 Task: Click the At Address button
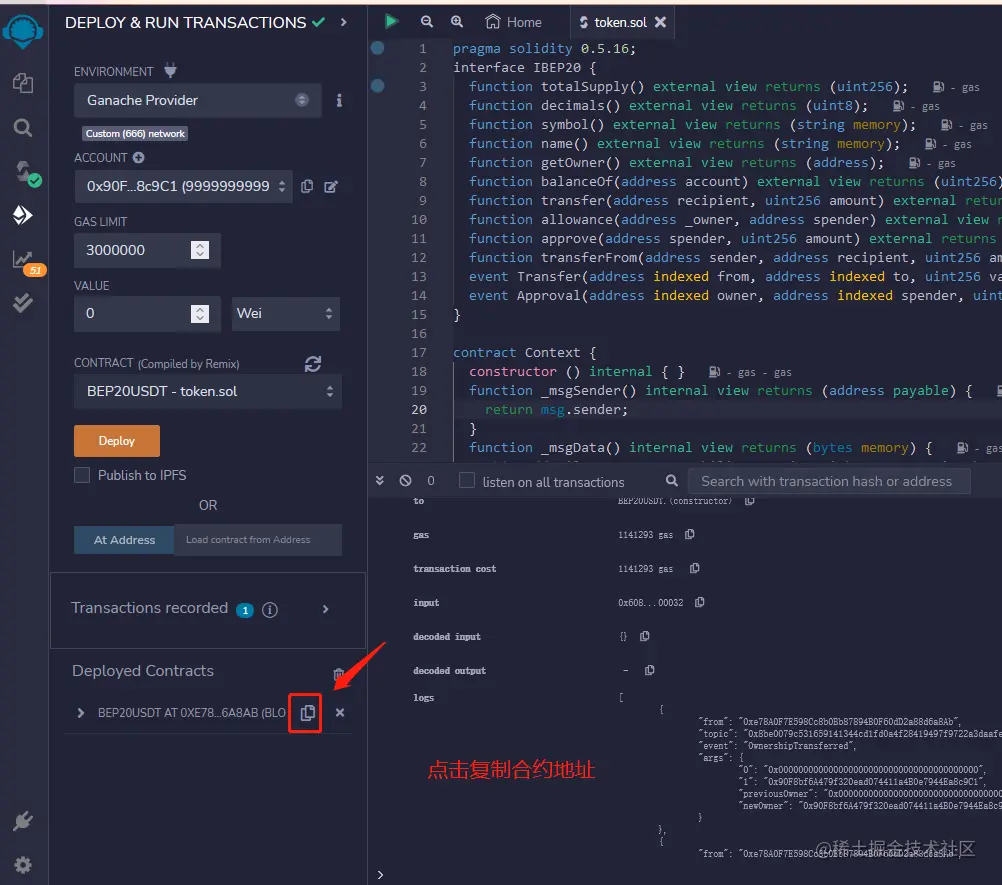coord(124,540)
